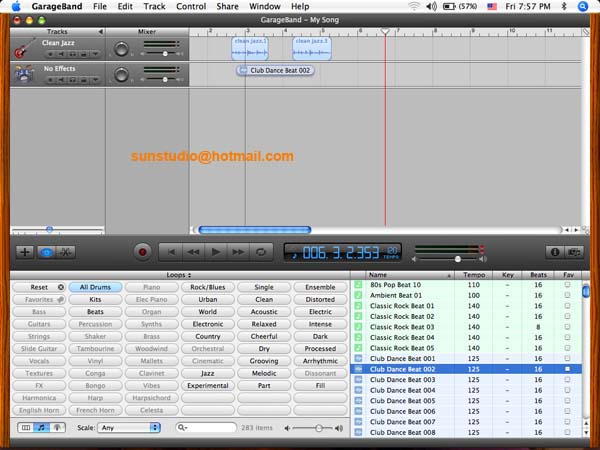Switch loop browser to musical button view
This screenshot has height=450, width=600.
click(x=42, y=428)
